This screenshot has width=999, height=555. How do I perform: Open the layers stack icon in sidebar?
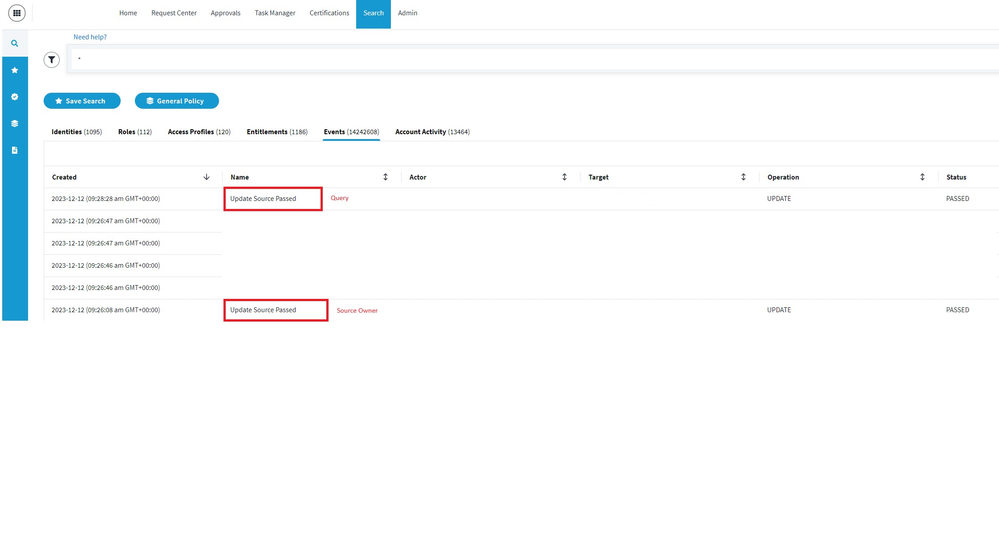tap(14, 123)
